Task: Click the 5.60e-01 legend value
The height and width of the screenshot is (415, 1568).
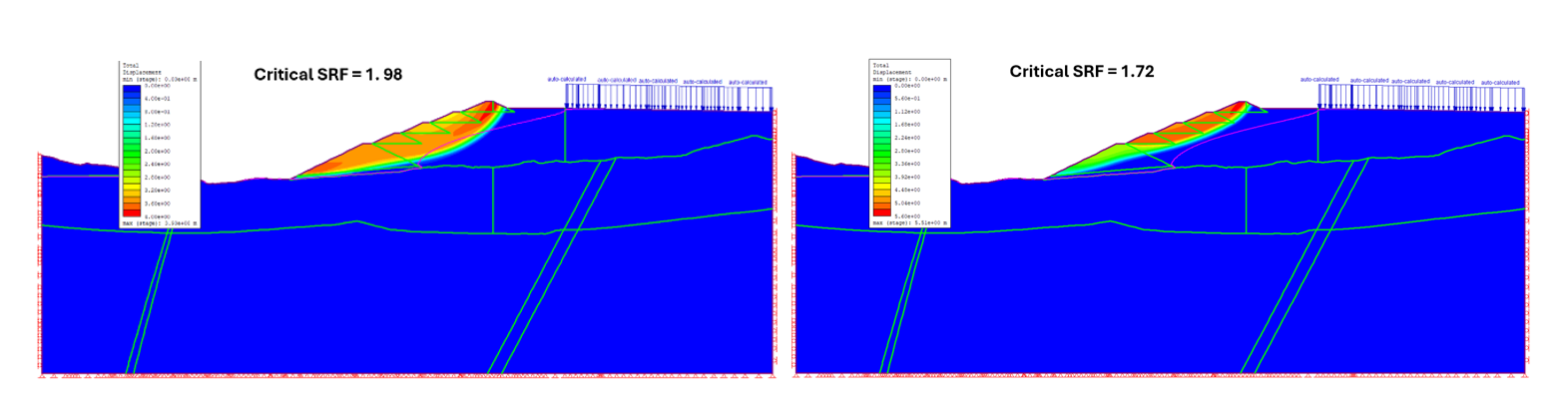Action: click(907, 99)
